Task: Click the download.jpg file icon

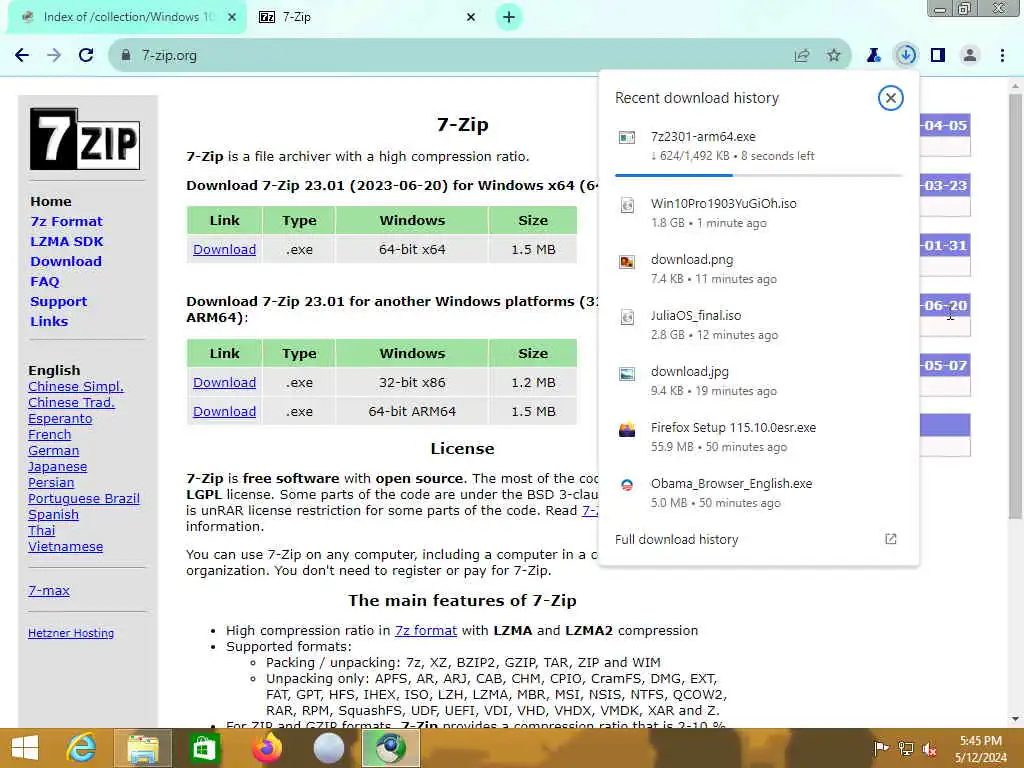Action: click(627, 374)
